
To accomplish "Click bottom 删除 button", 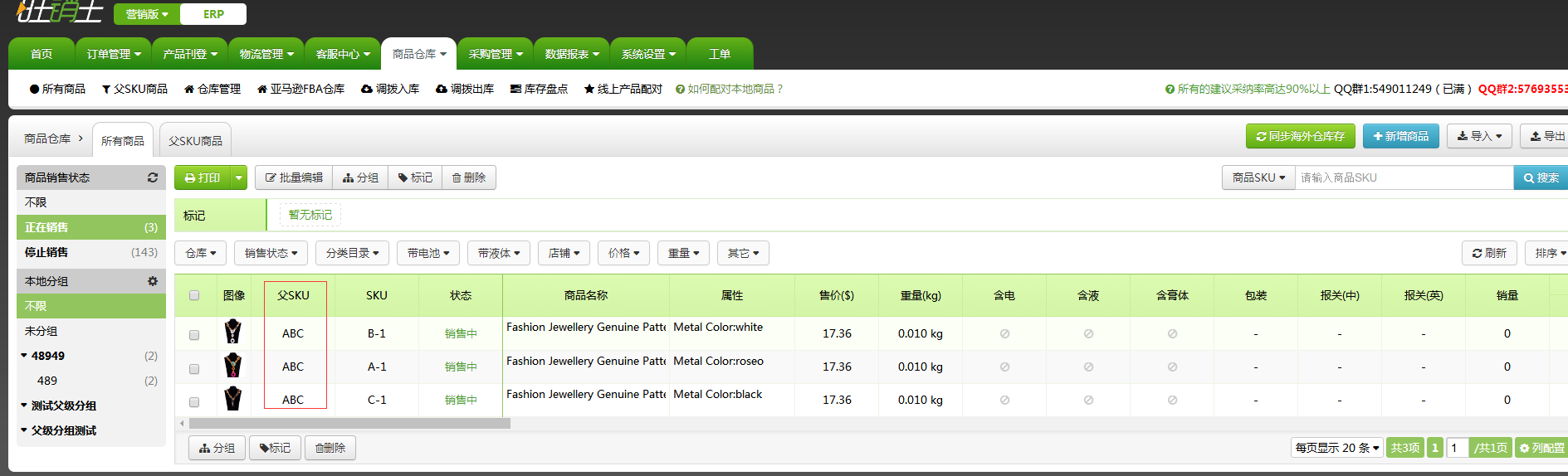I will coord(330,448).
